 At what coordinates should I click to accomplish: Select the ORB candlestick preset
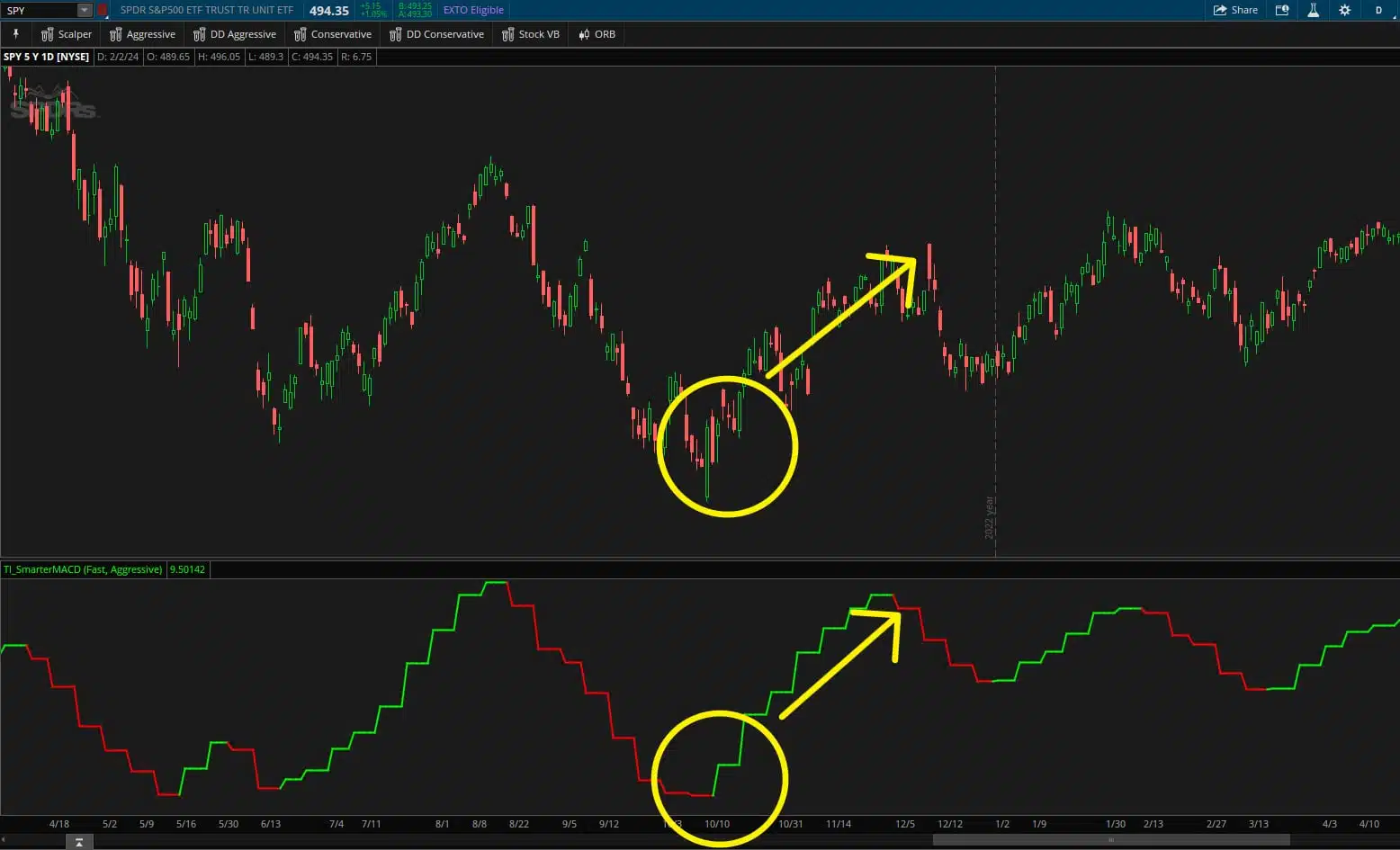(x=597, y=34)
